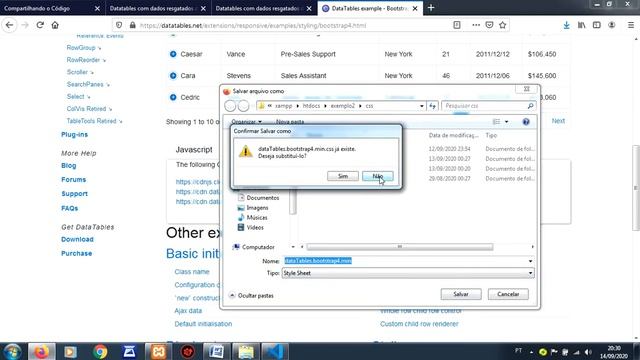Screen dimensions: 640x360
Task: Click Nova pasta in dialog toolbar
Action: pyautogui.click(x=290, y=122)
